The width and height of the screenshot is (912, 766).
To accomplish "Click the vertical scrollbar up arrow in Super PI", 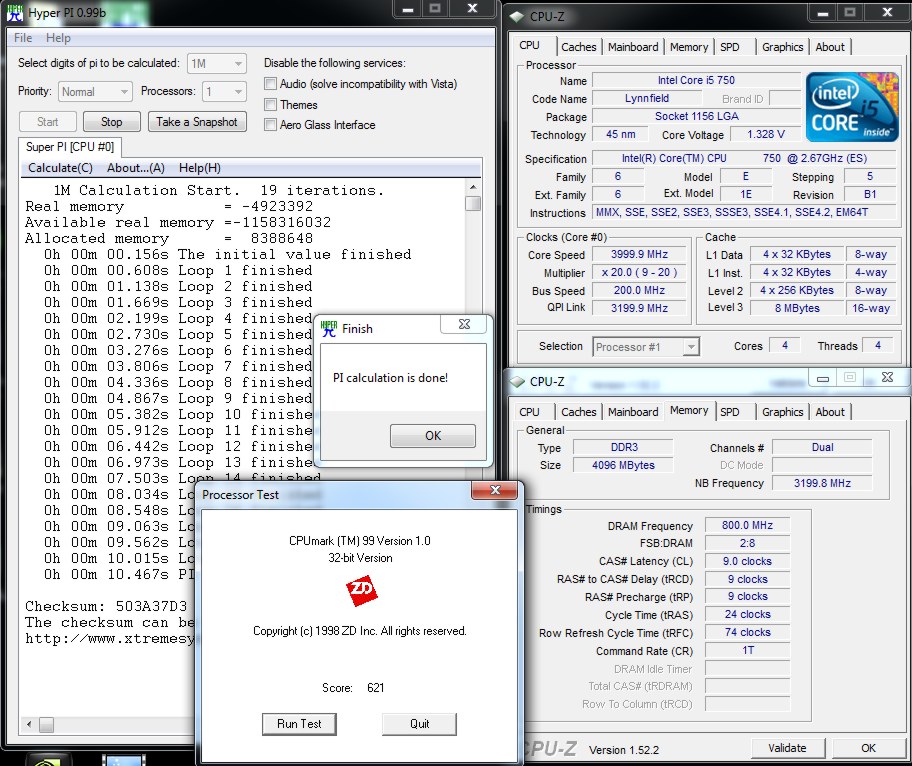I will 473,187.
